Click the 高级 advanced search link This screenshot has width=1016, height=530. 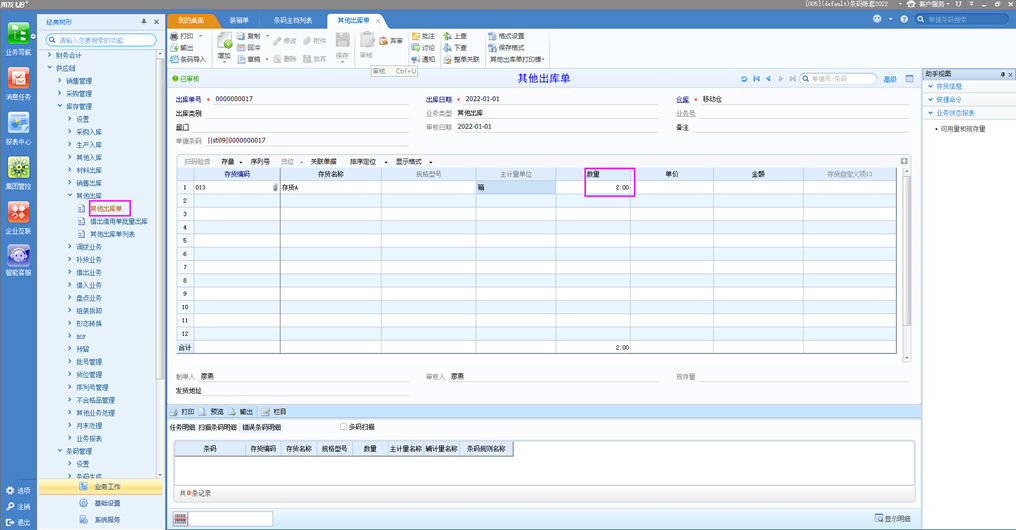(890, 79)
